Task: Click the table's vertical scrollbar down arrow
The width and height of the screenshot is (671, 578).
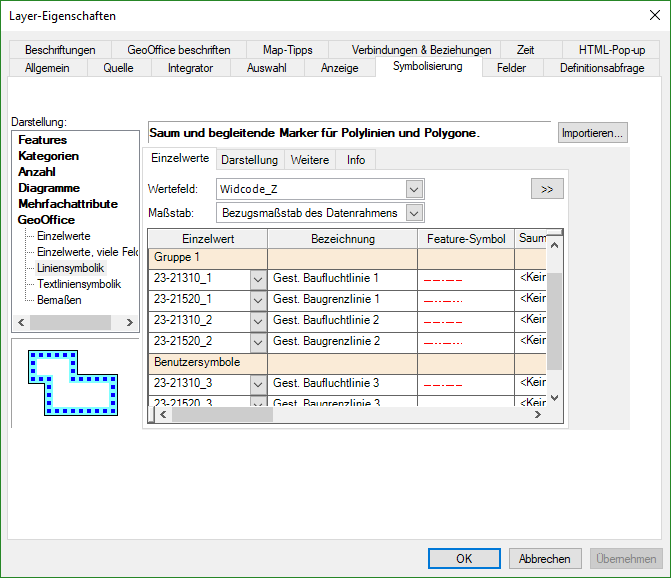Action: [556, 398]
